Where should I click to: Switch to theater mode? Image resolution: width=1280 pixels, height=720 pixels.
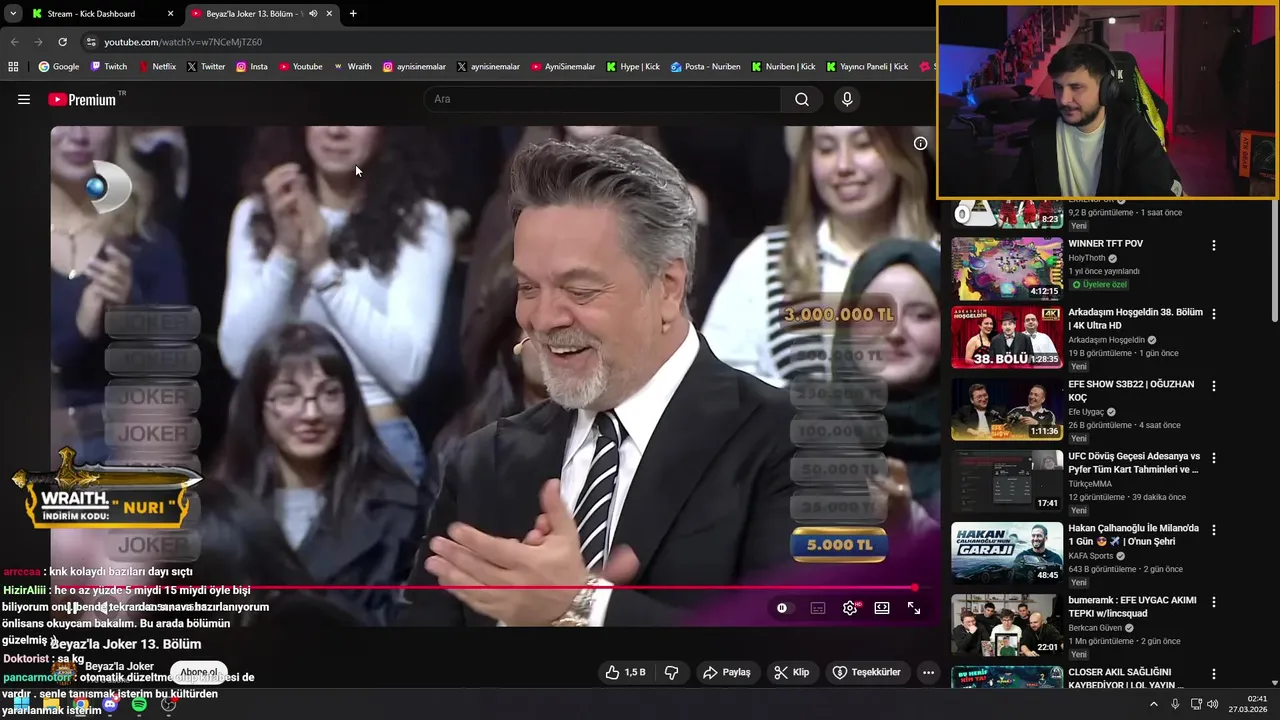[882, 608]
